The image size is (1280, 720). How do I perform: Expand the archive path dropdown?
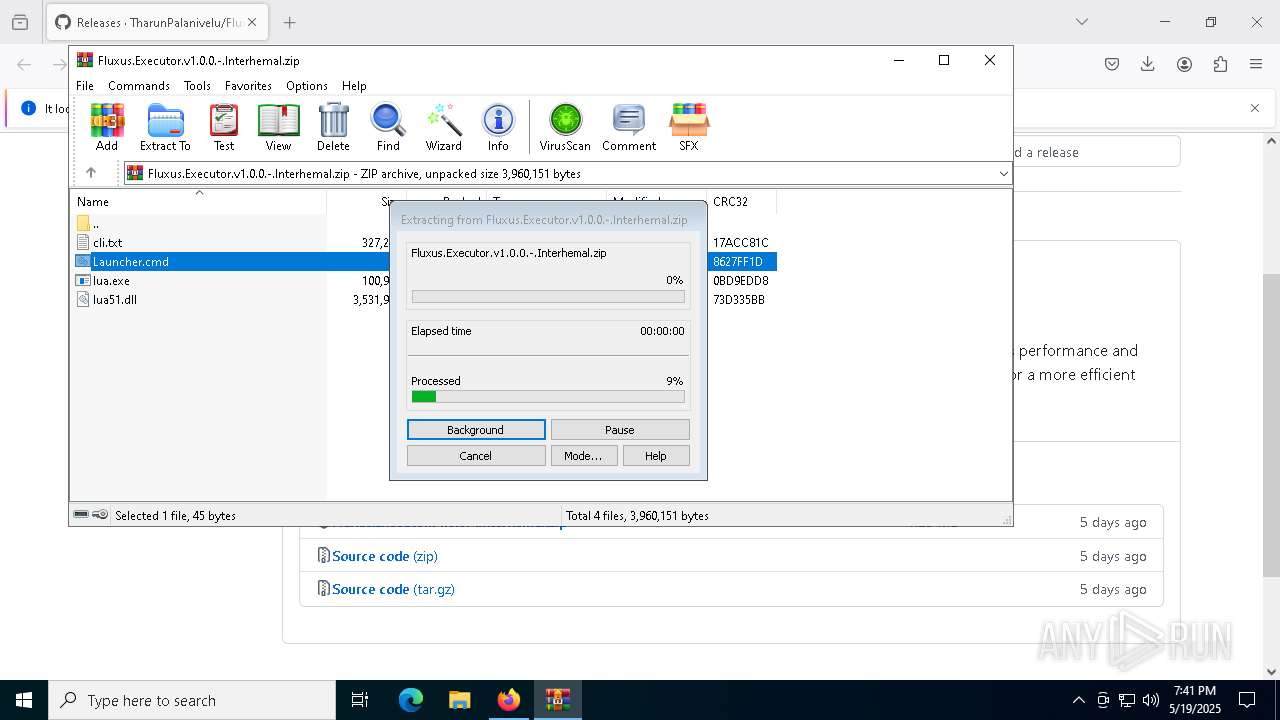click(1003, 174)
